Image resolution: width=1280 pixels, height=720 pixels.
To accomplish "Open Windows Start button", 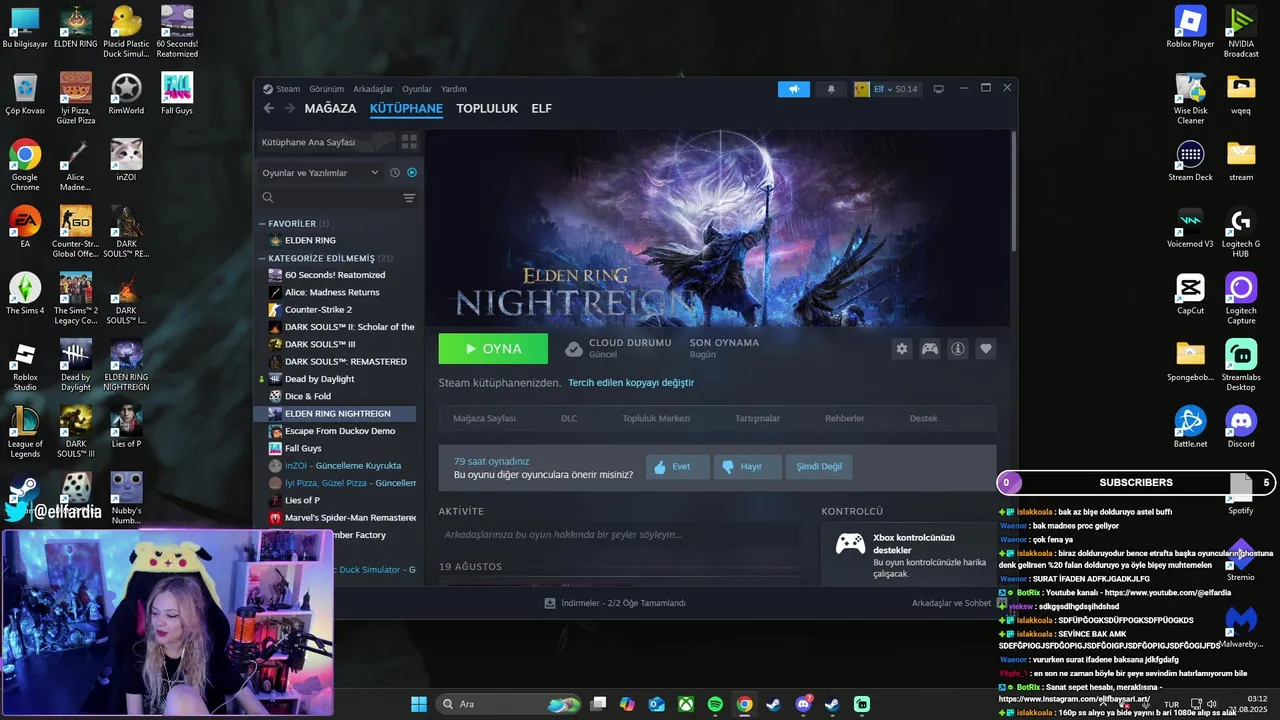I will 419,704.
